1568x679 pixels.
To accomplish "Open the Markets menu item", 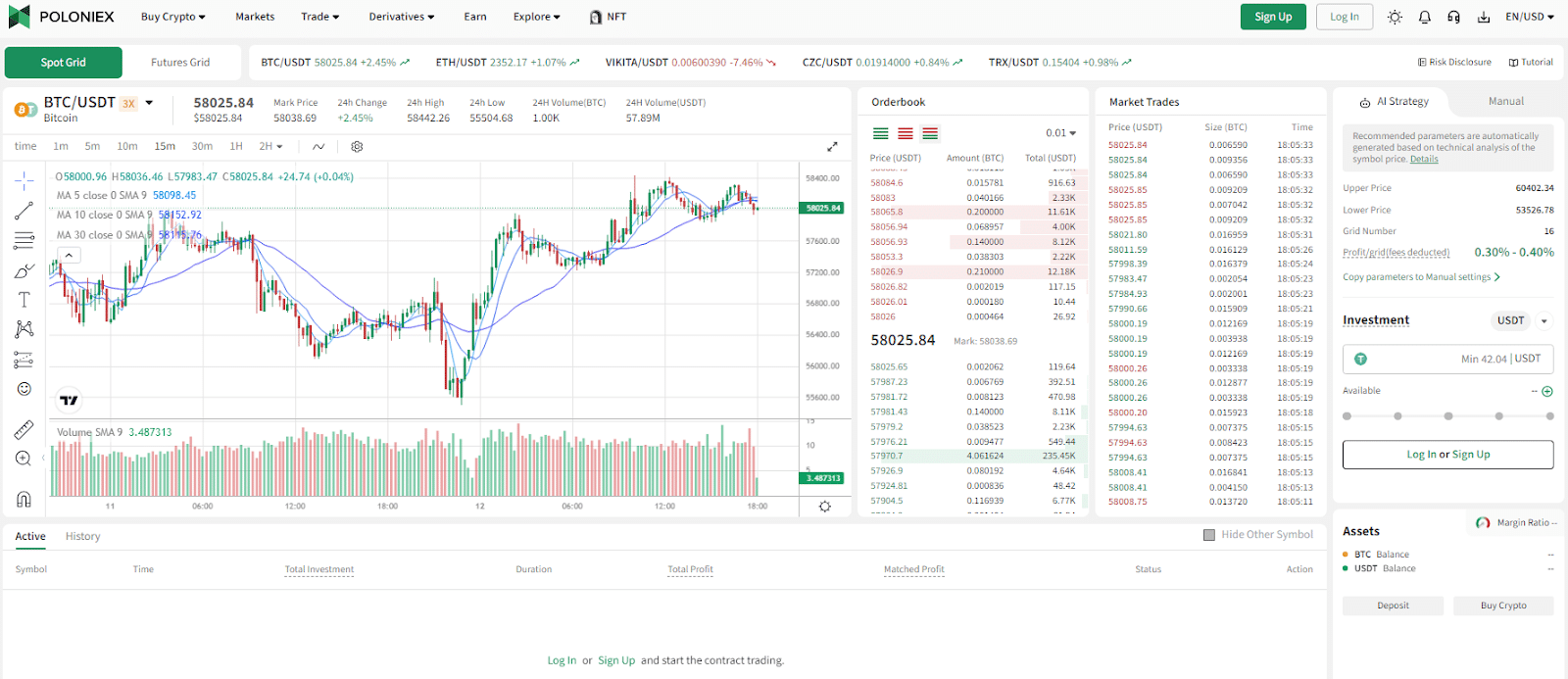I will click(x=255, y=17).
